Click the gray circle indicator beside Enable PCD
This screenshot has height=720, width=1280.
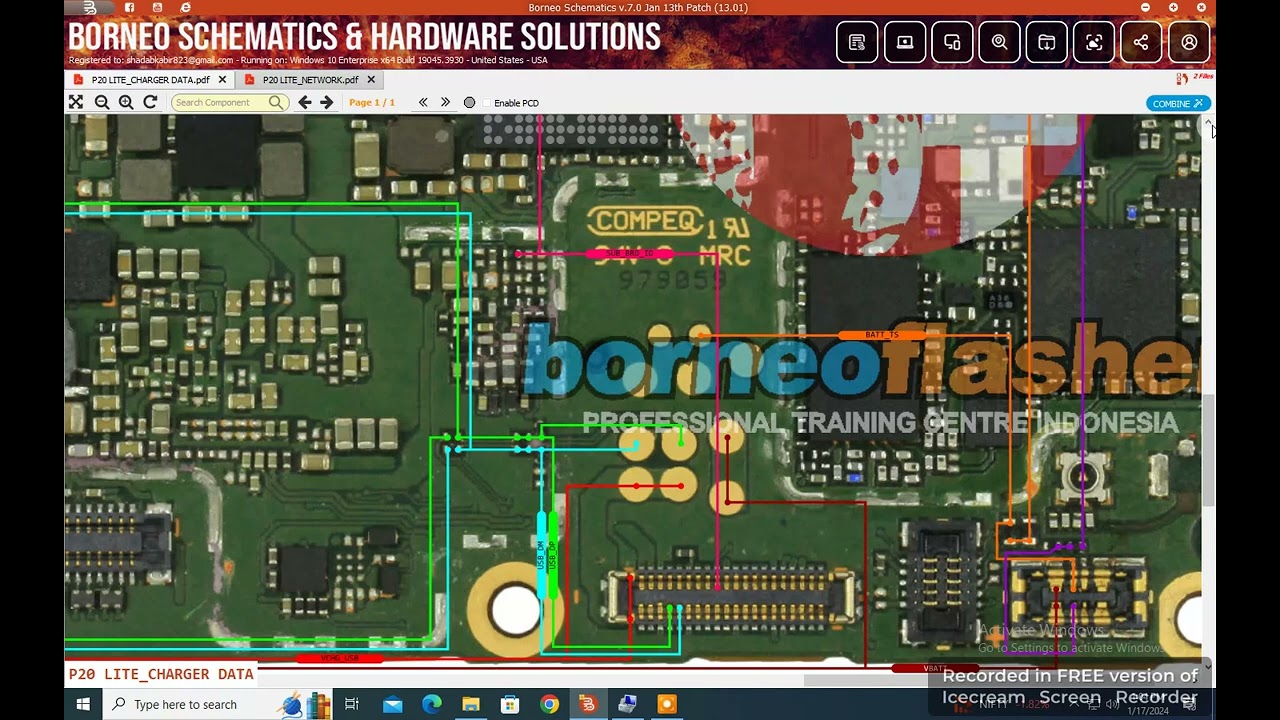(469, 103)
